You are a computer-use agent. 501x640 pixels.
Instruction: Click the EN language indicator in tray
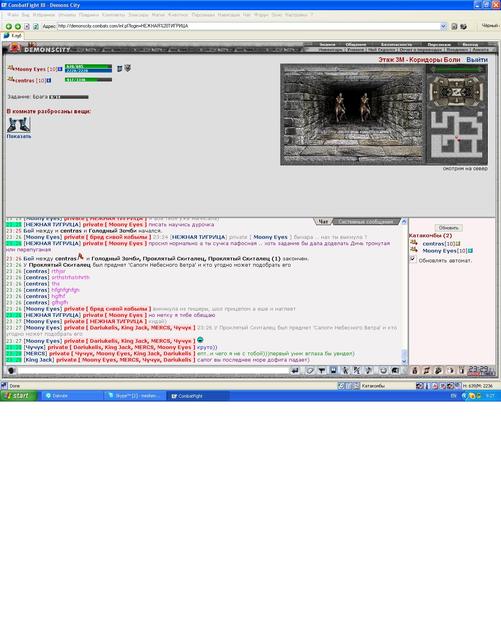tap(453, 396)
